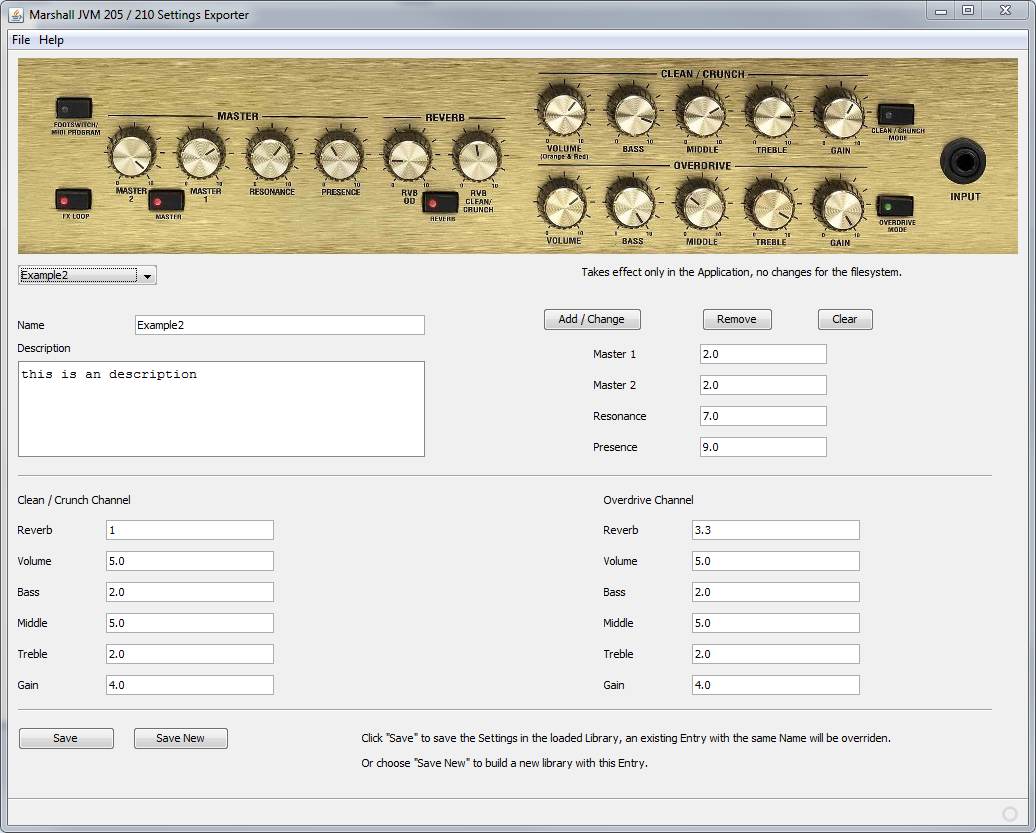Click inside the Description text area
1036x833 pixels.
(x=221, y=409)
